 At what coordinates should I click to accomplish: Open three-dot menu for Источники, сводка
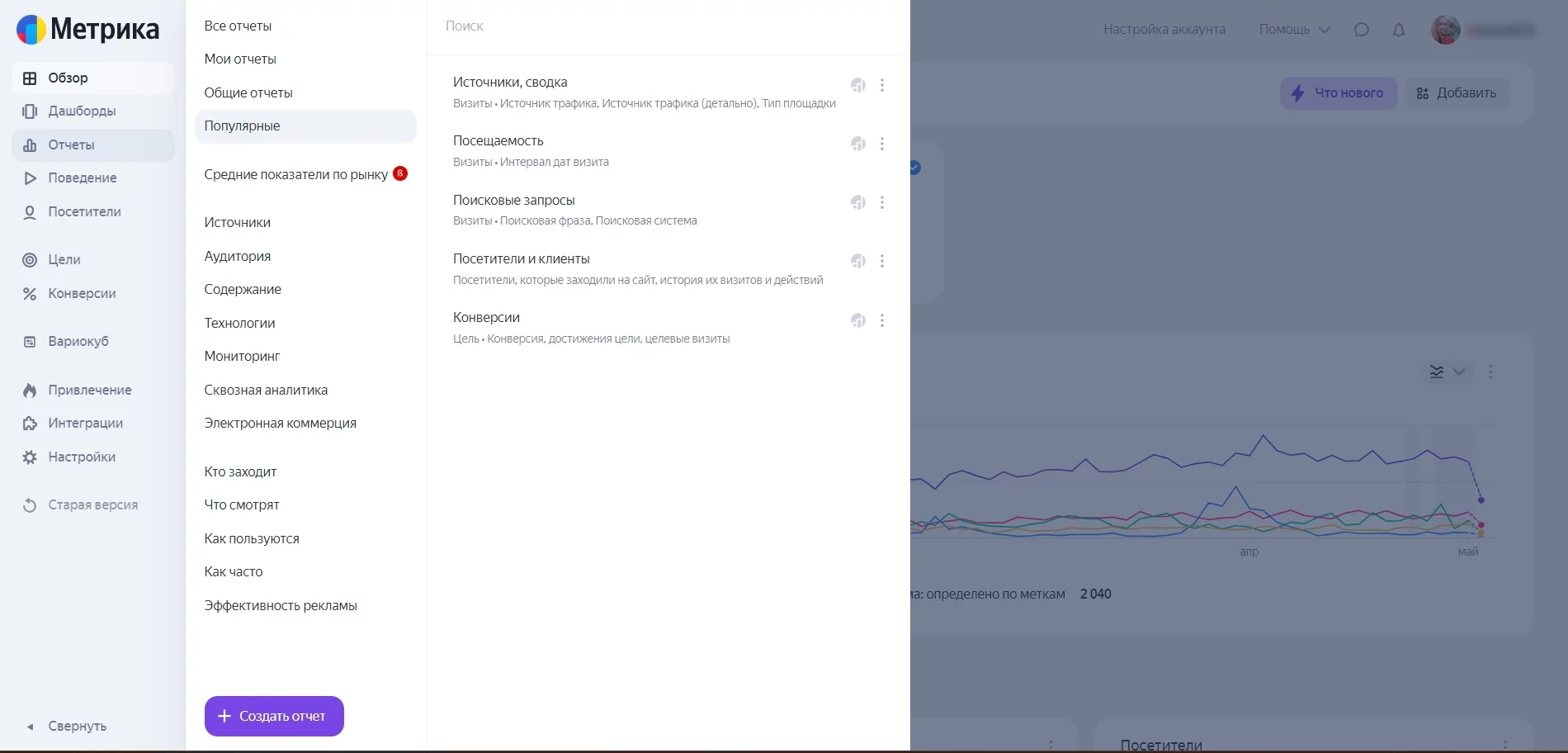(x=882, y=85)
